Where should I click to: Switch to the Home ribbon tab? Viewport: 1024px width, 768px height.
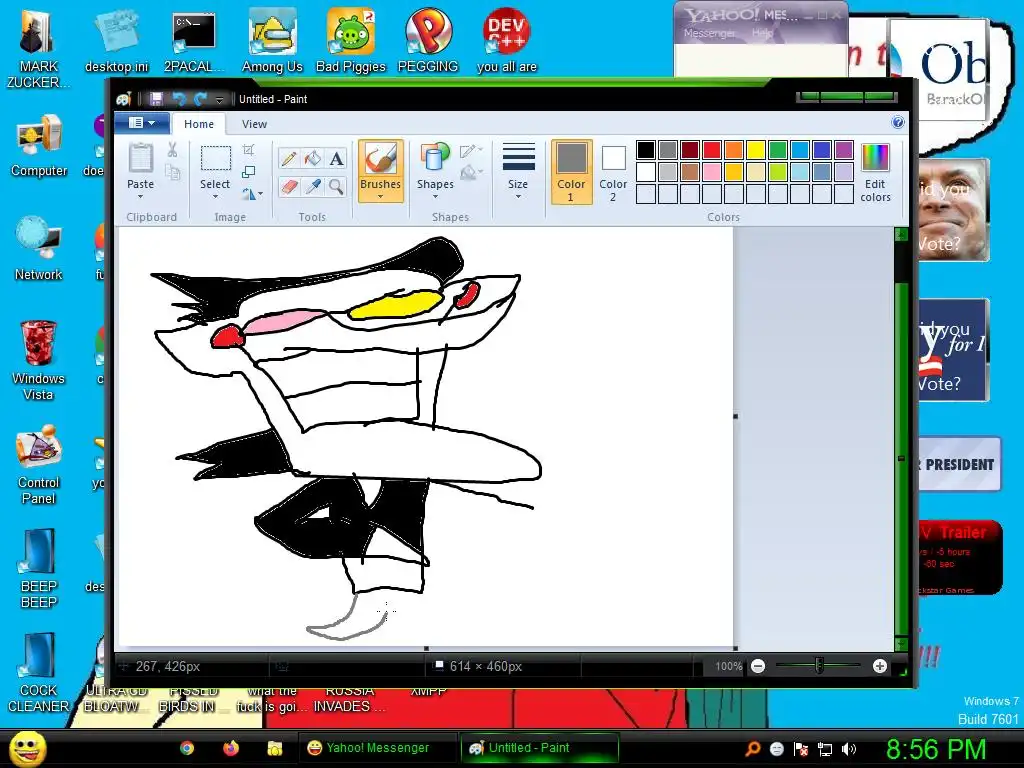(199, 124)
